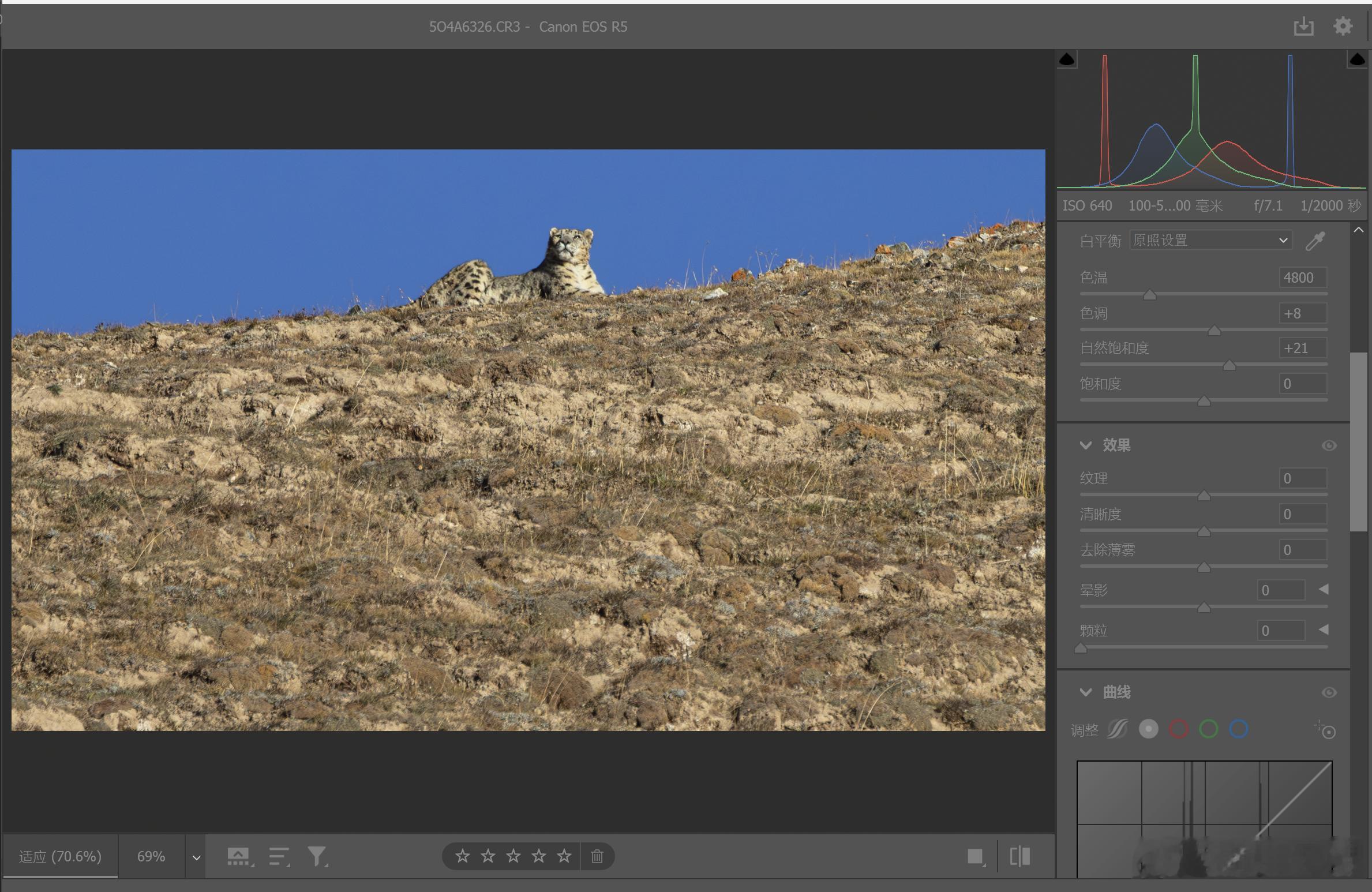Image resolution: width=1372 pixels, height=892 pixels.
Task: Collapse the 效果 panel section
Action: [1085, 445]
